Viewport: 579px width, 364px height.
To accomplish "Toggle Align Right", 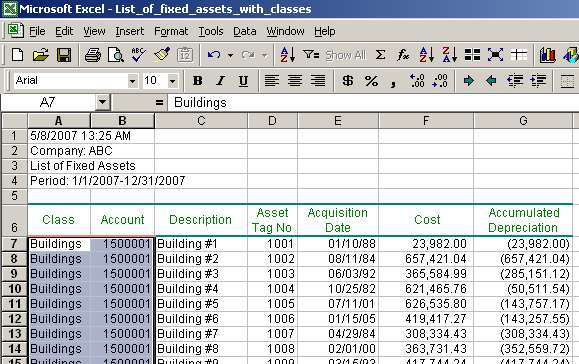I will tap(318, 80).
